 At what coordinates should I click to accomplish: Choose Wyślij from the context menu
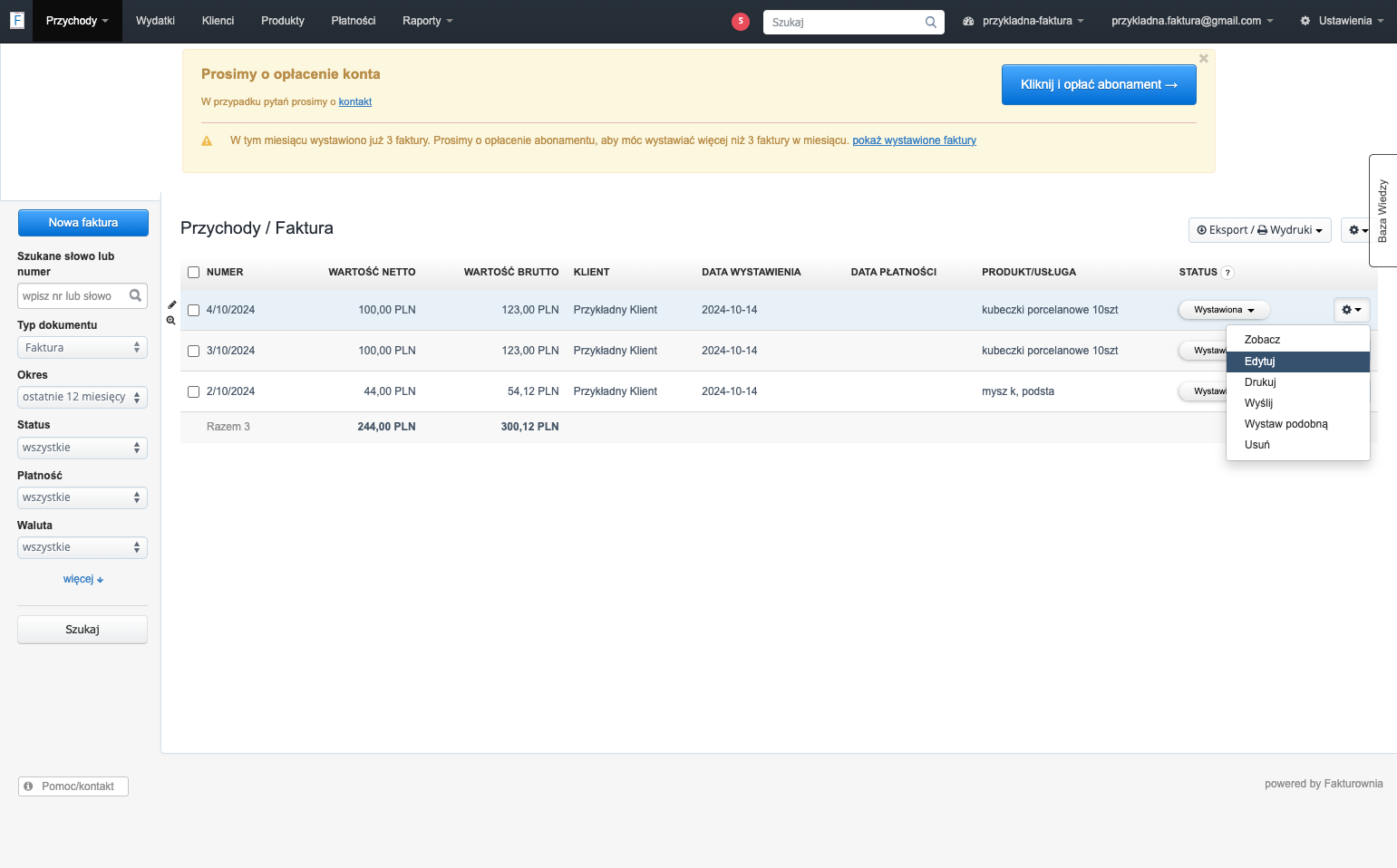point(1298,403)
